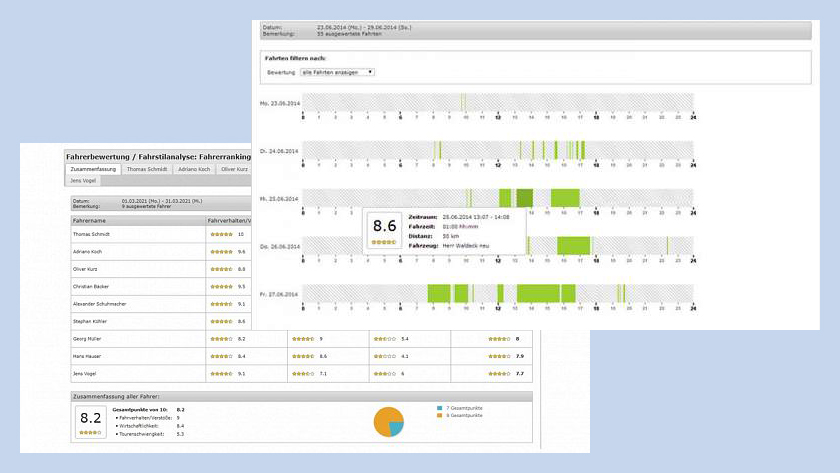Click 'Herr Waldeck neu' vehicle in tooltip

click(x=466, y=245)
